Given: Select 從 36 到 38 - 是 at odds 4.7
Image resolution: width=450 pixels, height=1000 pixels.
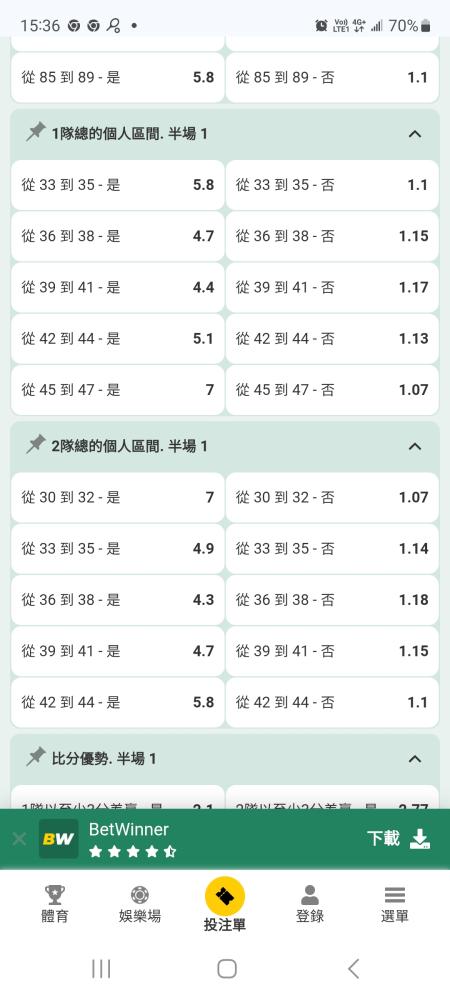Looking at the screenshot, I should pyautogui.click(x=118, y=236).
